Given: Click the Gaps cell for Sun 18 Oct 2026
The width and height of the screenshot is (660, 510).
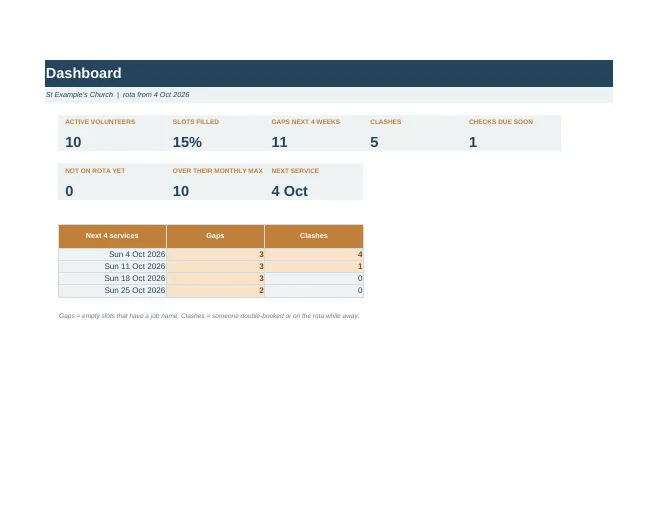Looking at the screenshot, I should [x=216, y=278].
